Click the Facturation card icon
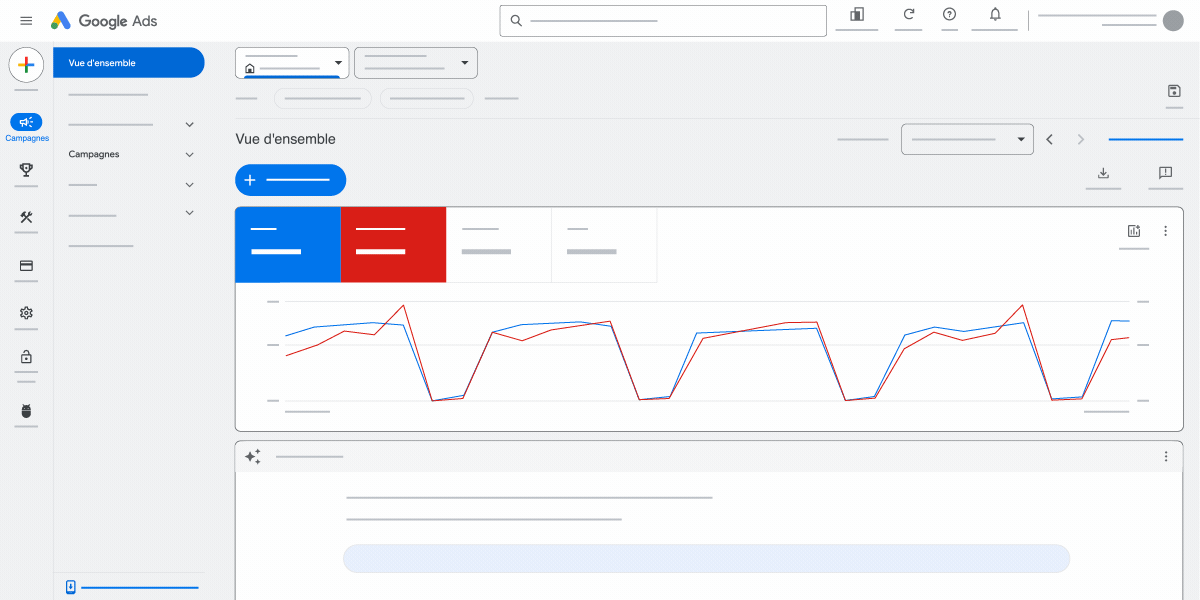Image resolution: width=1200 pixels, height=600 pixels. [26, 265]
